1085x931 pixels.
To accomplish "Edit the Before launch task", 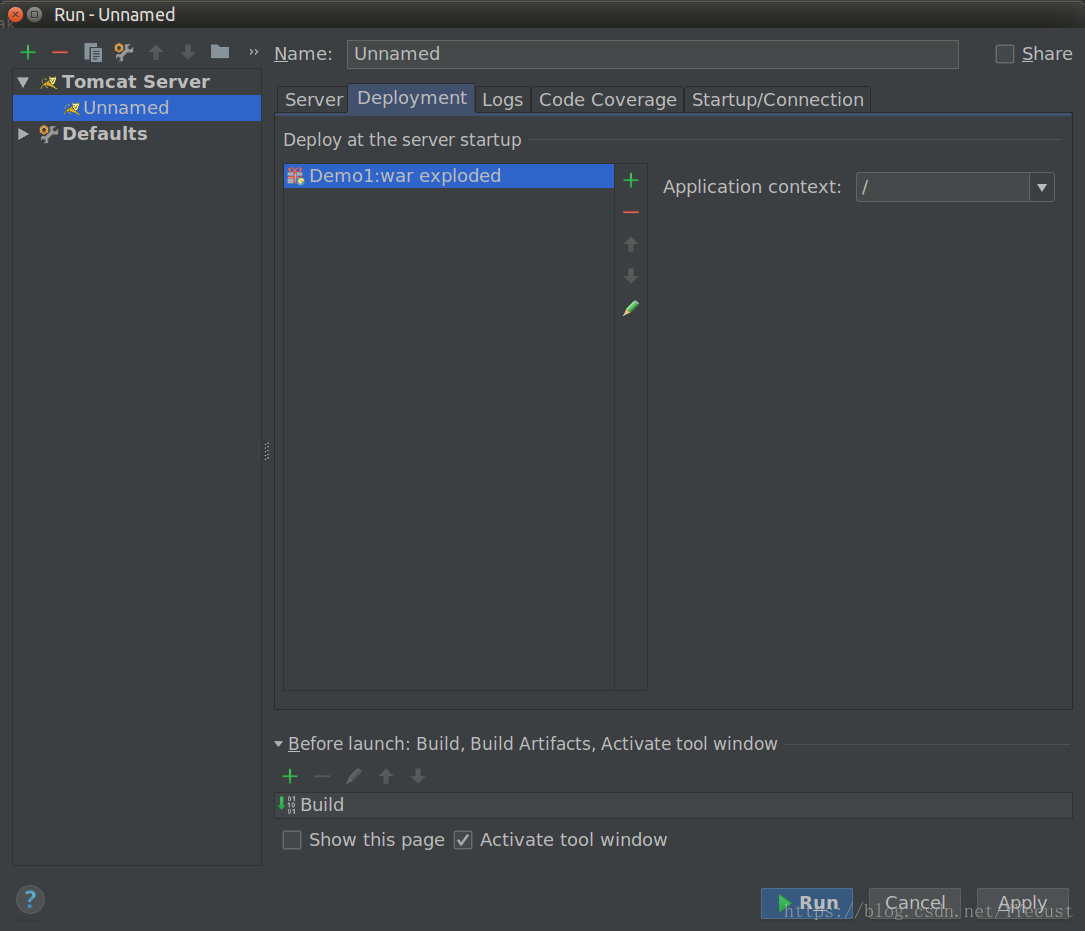I will (354, 777).
